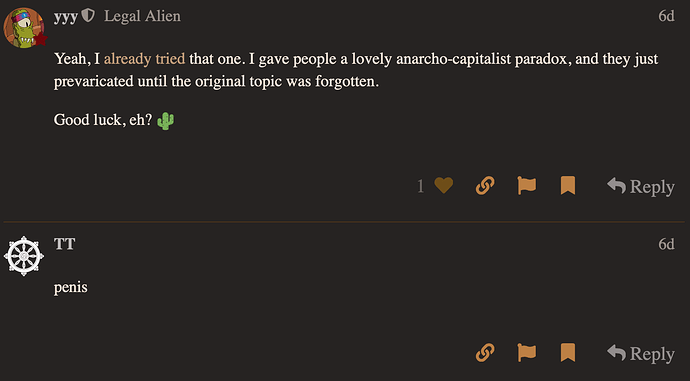Image resolution: width=690 pixels, height=381 pixels.
Task: Open yyy username profile
Action: [x=66, y=17]
